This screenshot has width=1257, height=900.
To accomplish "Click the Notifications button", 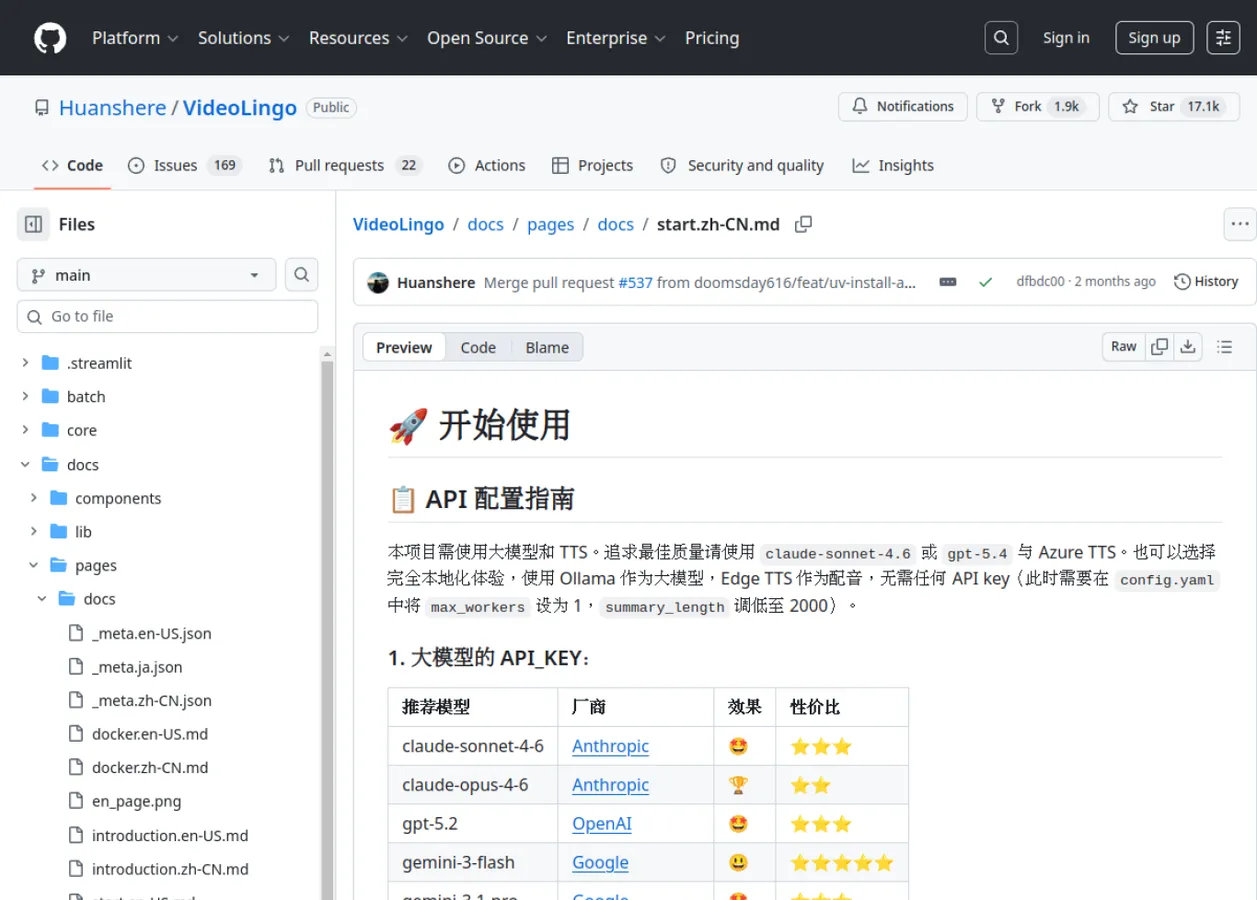I will coord(903,107).
